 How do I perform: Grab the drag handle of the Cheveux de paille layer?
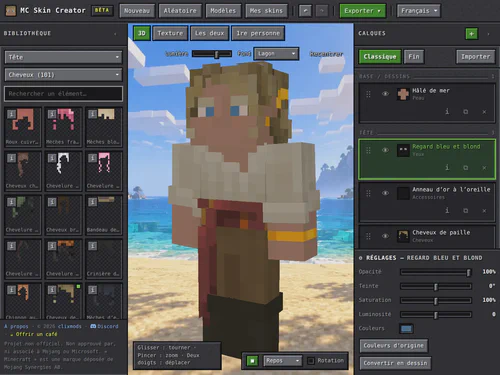point(368,236)
